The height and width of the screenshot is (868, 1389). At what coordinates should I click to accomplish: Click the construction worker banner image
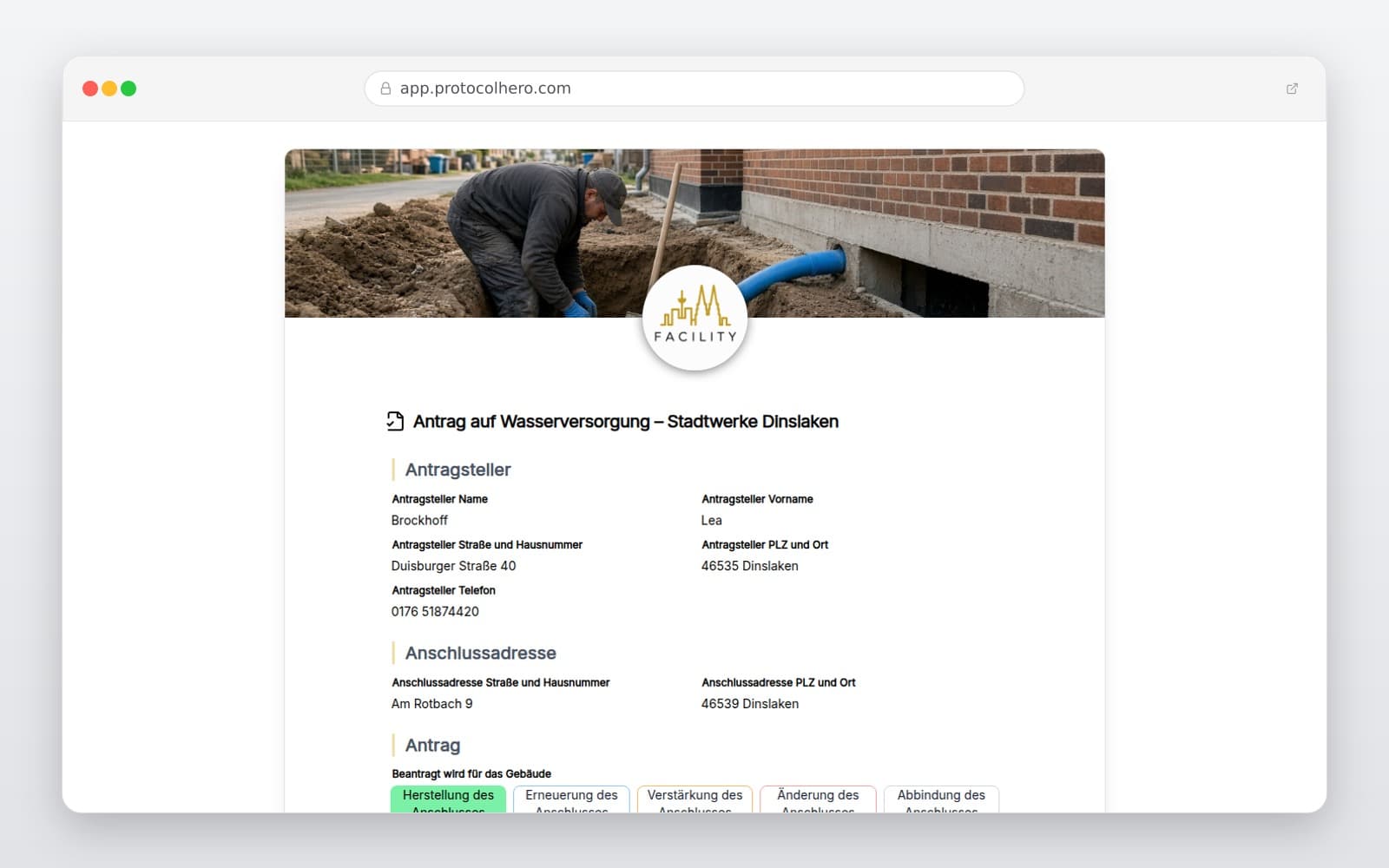pos(694,233)
